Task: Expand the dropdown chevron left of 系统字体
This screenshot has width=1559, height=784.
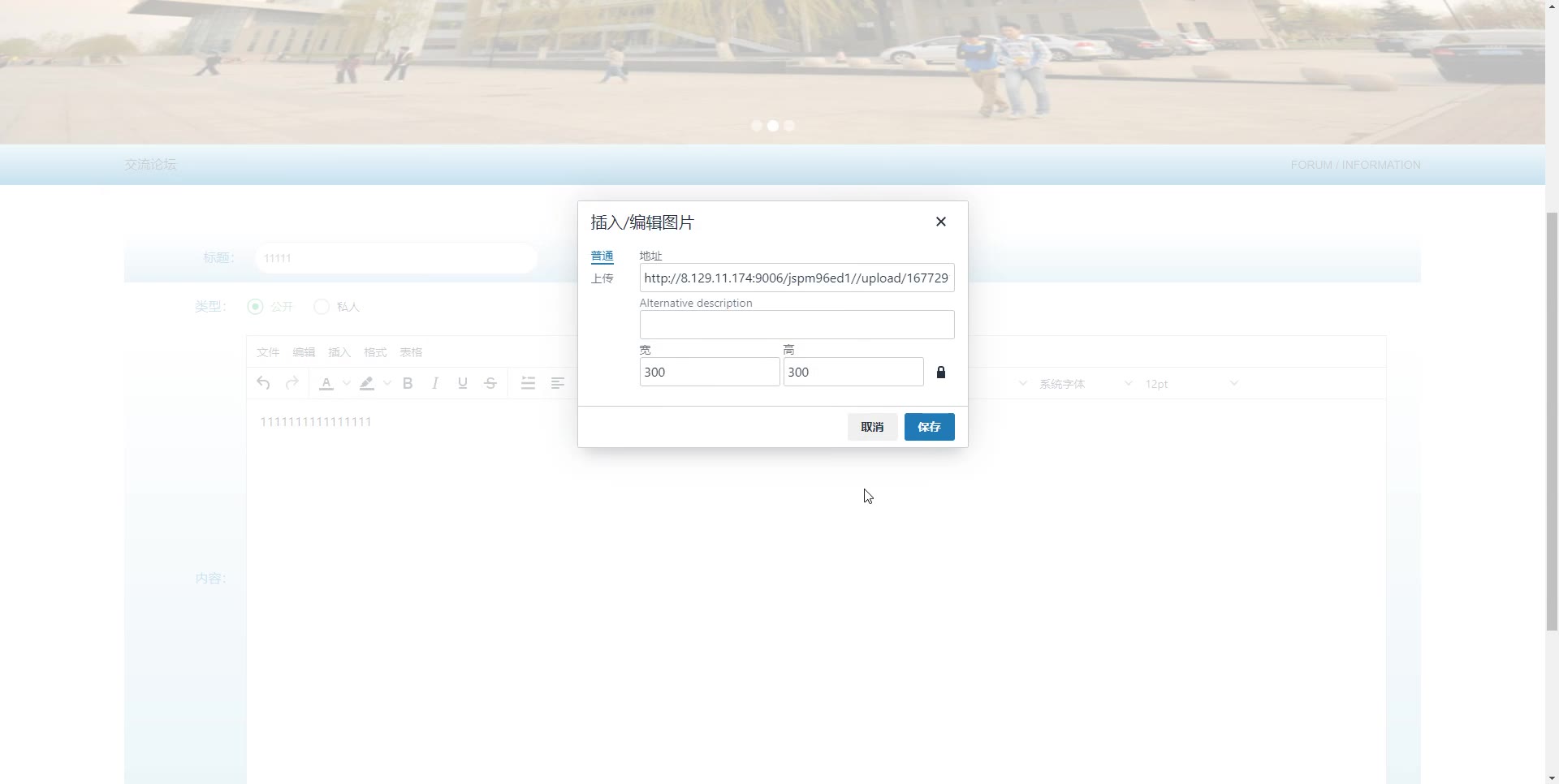Action: [1022, 383]
